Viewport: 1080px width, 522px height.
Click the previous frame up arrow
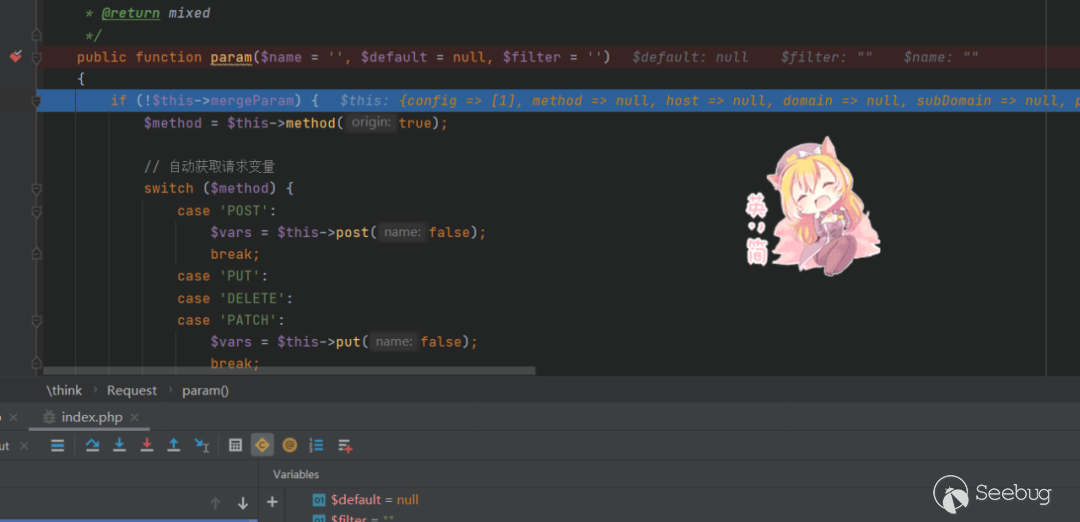[x=216, y=503]
